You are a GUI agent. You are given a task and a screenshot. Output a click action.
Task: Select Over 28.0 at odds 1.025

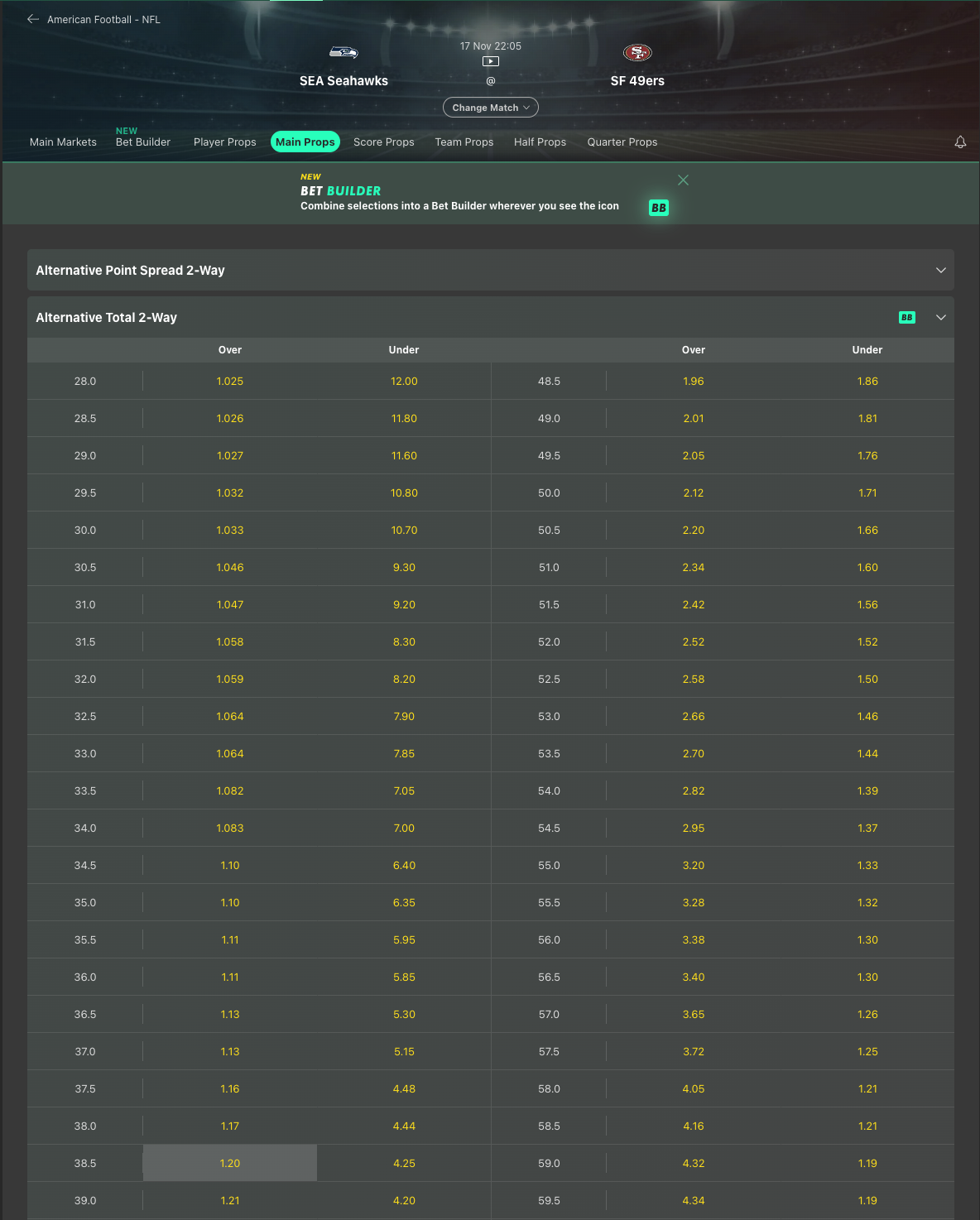pos(230,382)
